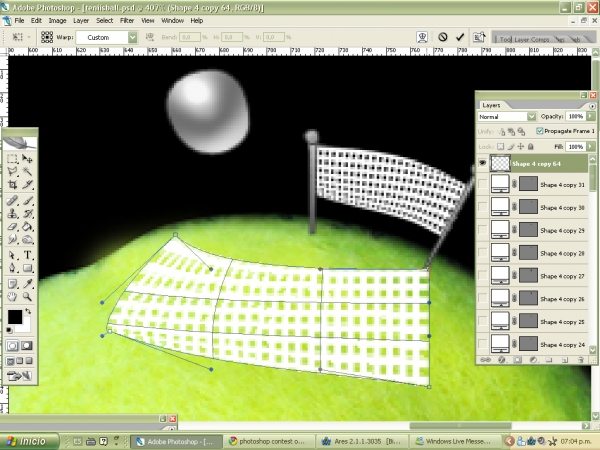Open the Layers panel options menu

592,106
